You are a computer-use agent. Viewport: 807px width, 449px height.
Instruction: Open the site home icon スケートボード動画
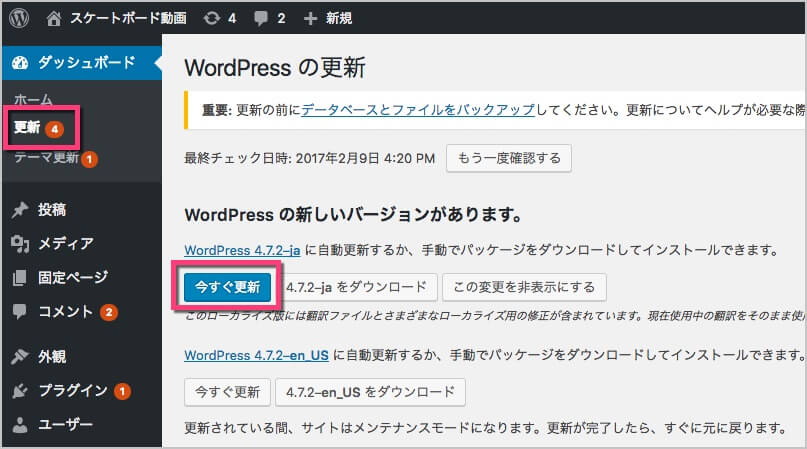coord(54,19)
